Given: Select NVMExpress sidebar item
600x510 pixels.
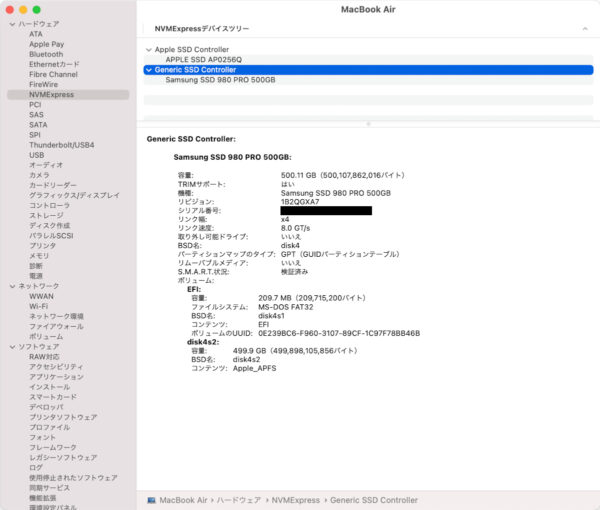Looking at the screenshot, I should point(68,95).
